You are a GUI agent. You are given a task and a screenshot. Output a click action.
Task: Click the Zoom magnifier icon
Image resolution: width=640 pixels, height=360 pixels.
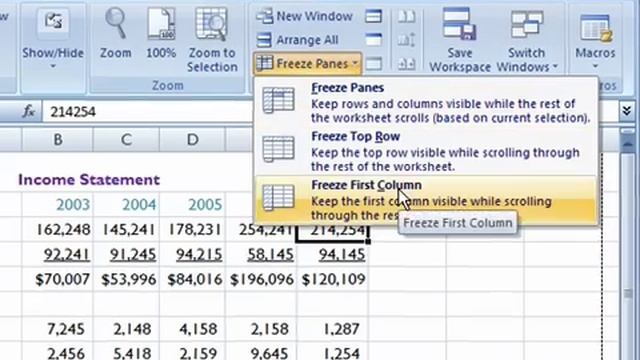tap(116, 24)
